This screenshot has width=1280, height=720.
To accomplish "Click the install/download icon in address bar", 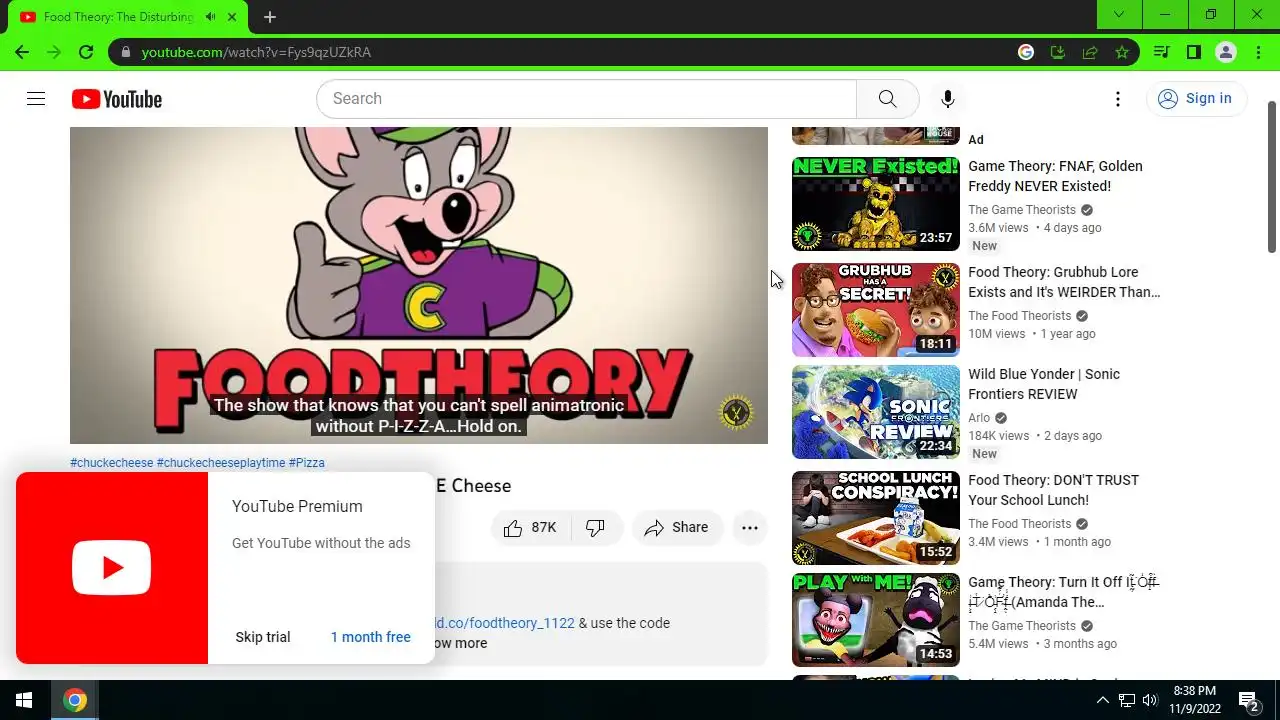I will pos(1058,52).
